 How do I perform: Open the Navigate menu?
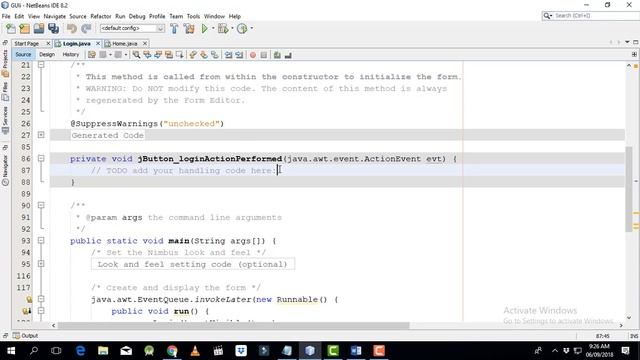click(x=55, y=16)
